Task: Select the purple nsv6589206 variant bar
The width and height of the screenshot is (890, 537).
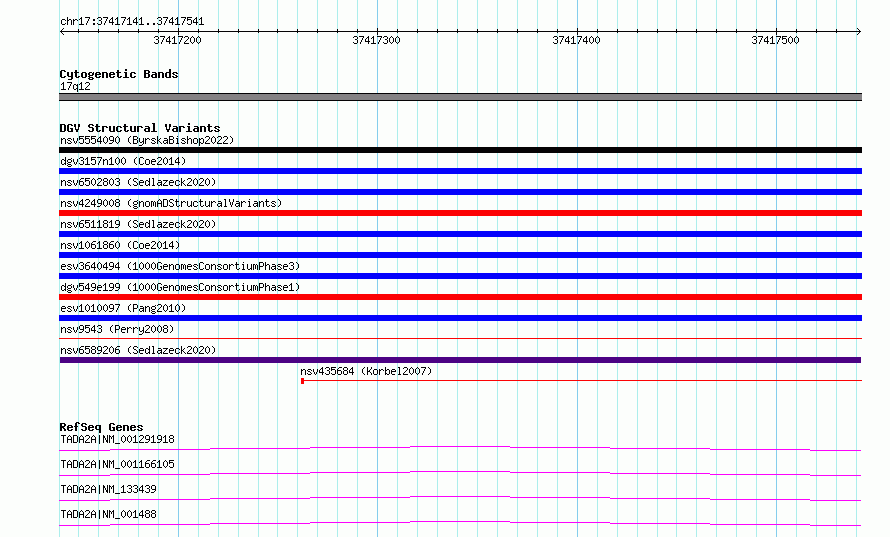Action: [x=460, y=360]
